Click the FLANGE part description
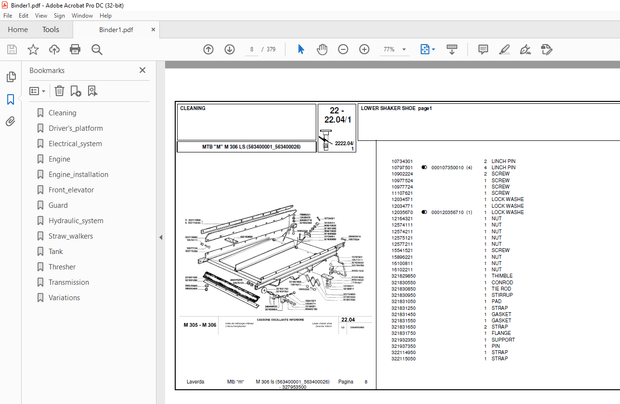The width and height of the screenshot is (620, 404). pos(501,333)
